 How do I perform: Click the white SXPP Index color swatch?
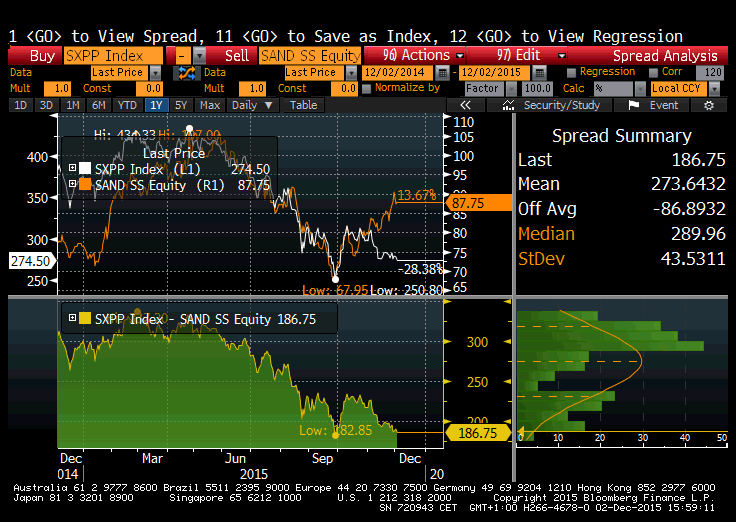(x=85, y=168)
